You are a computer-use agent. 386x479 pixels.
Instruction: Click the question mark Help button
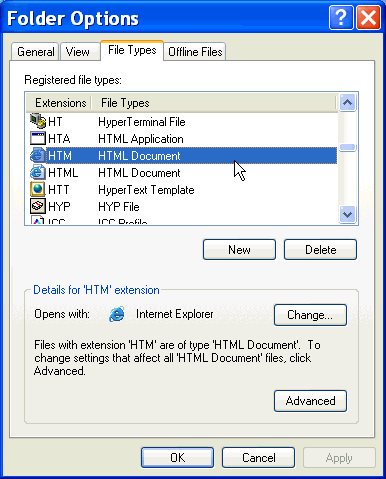[341, 18]
